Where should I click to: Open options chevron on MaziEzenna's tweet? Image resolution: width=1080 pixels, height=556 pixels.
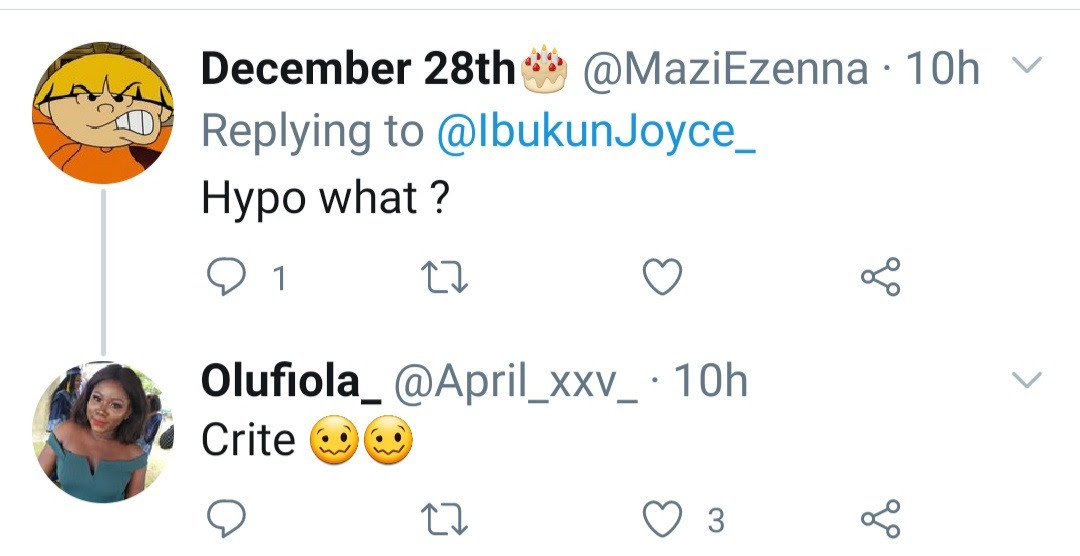pos(1027,67)
